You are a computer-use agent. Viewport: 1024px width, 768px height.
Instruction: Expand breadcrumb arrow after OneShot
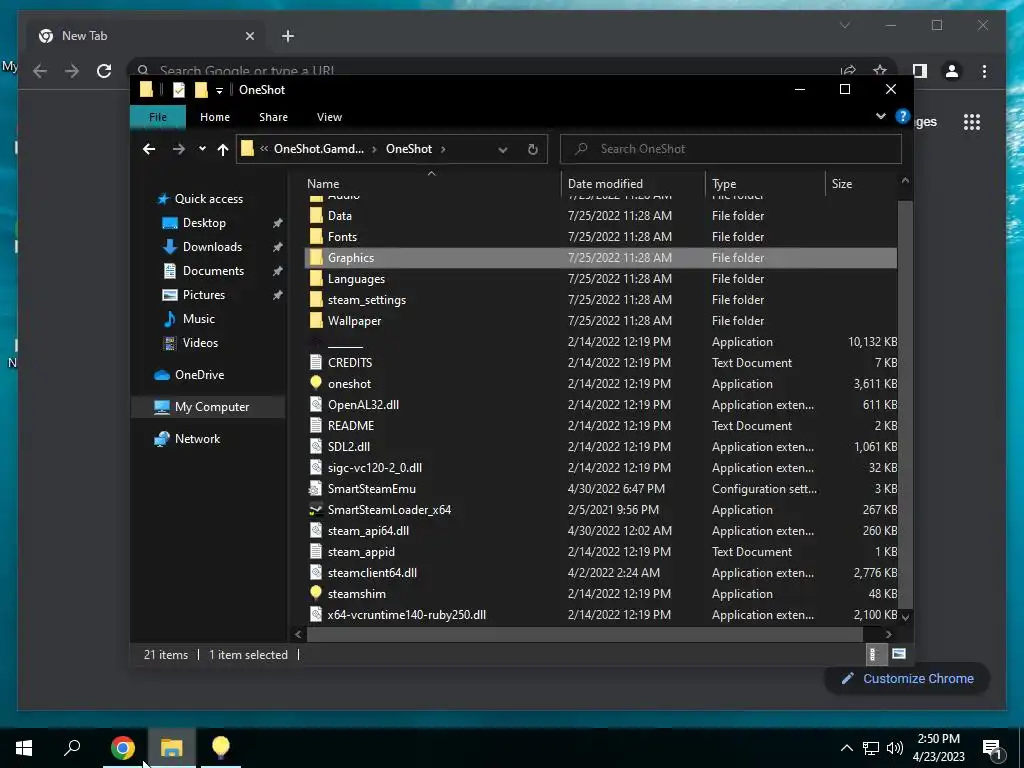[443, 149]
